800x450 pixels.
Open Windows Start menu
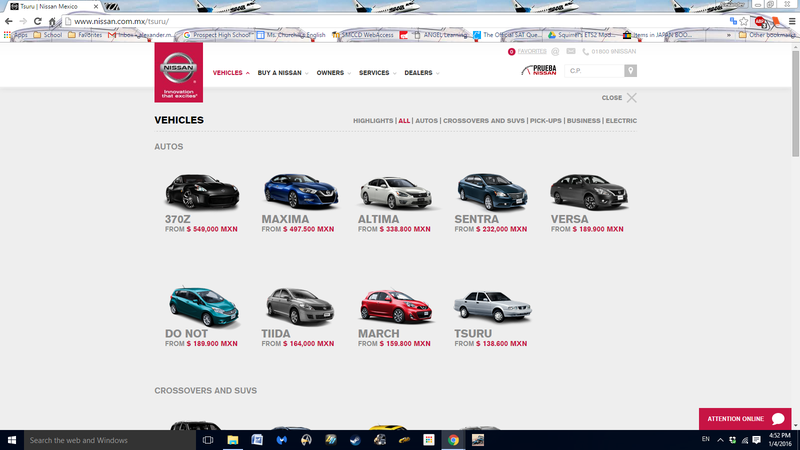coord(12,440)
